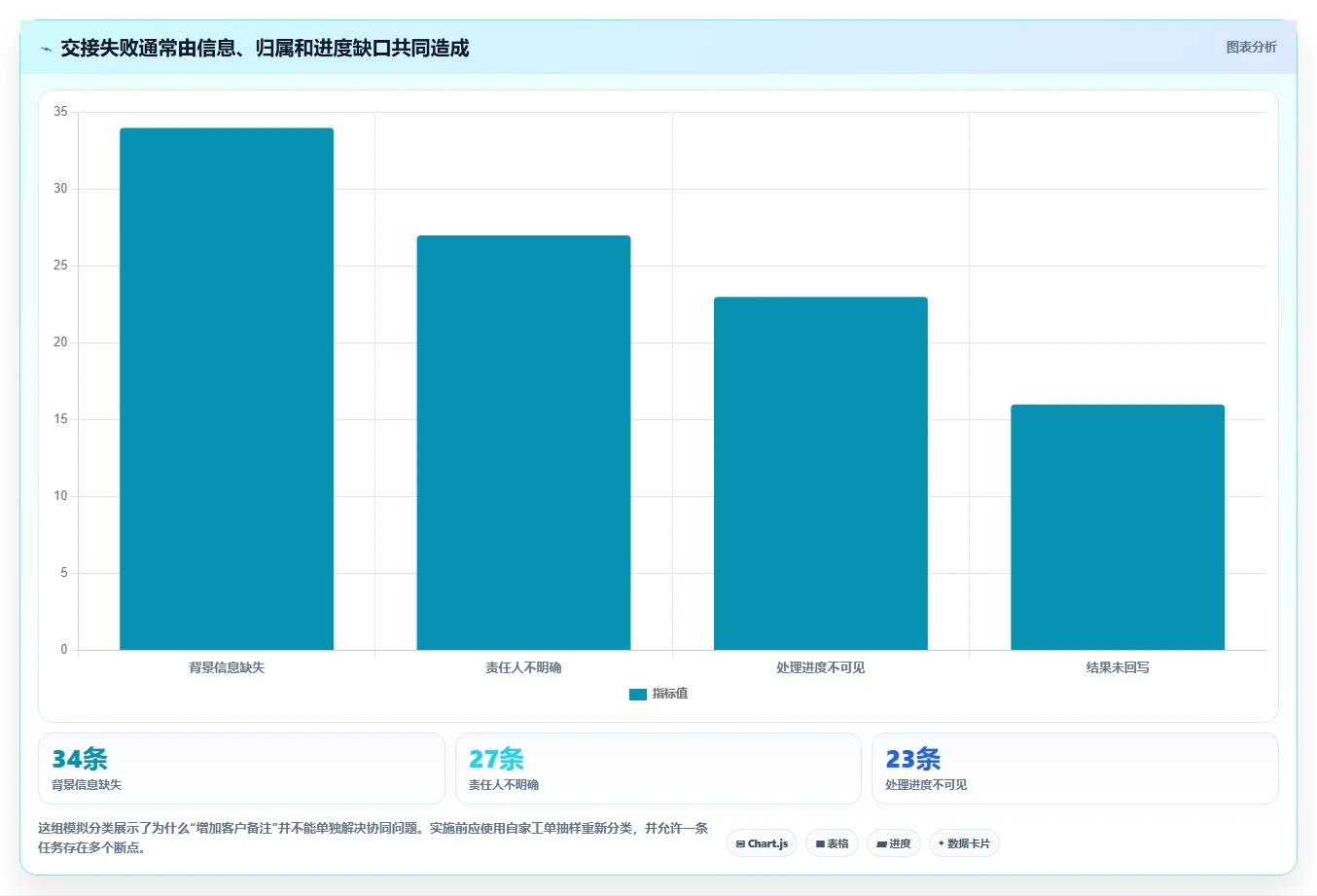1317x896 pixels.
Task: Click the 结果未回写 x-axis label
Action: tap(1118, 667)
